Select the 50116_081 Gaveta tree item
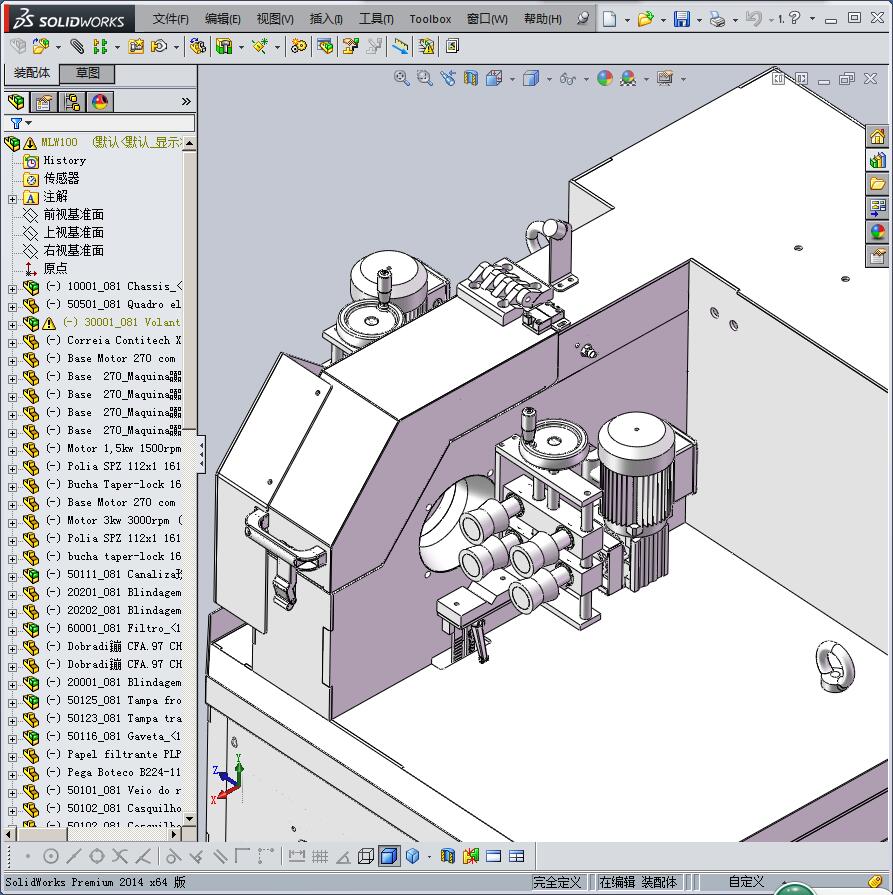893x895 pixels. (x=114, y=736)
